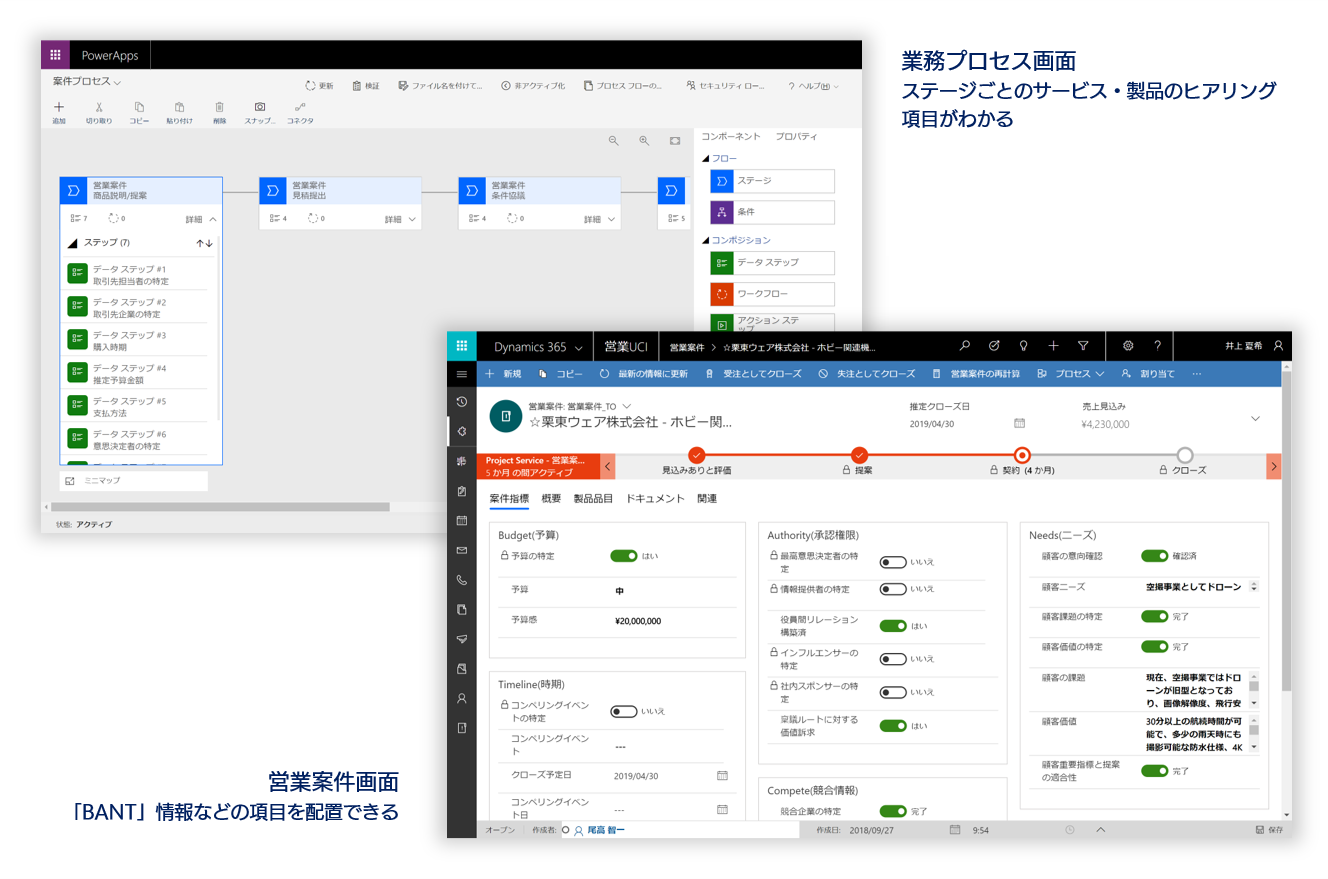The width and height of the screenshot is (1328, 879).
Task: Toggle 競合企業の特定 switch
Action: [x=893, y=811]
